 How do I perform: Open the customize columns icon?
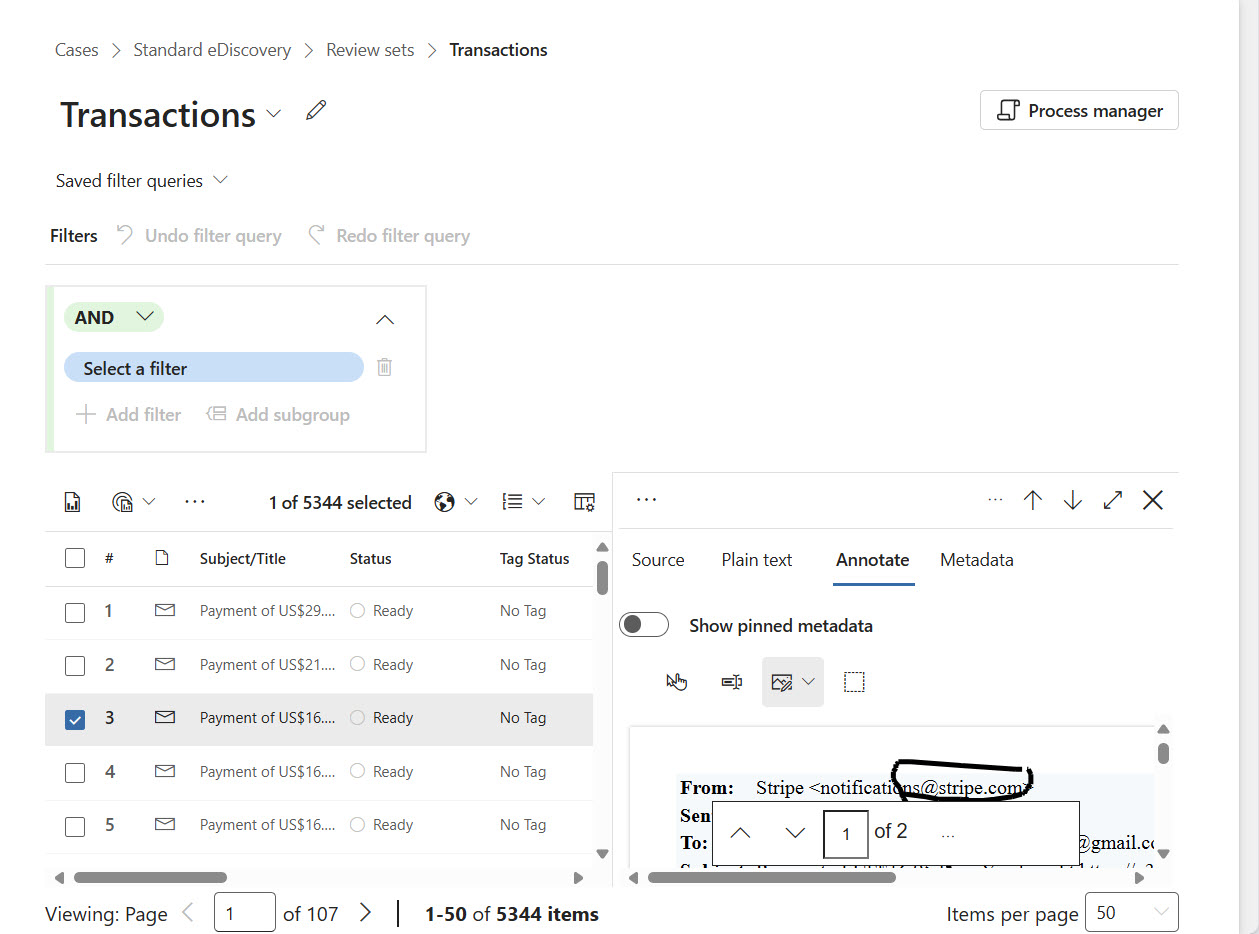pos(584,501)
